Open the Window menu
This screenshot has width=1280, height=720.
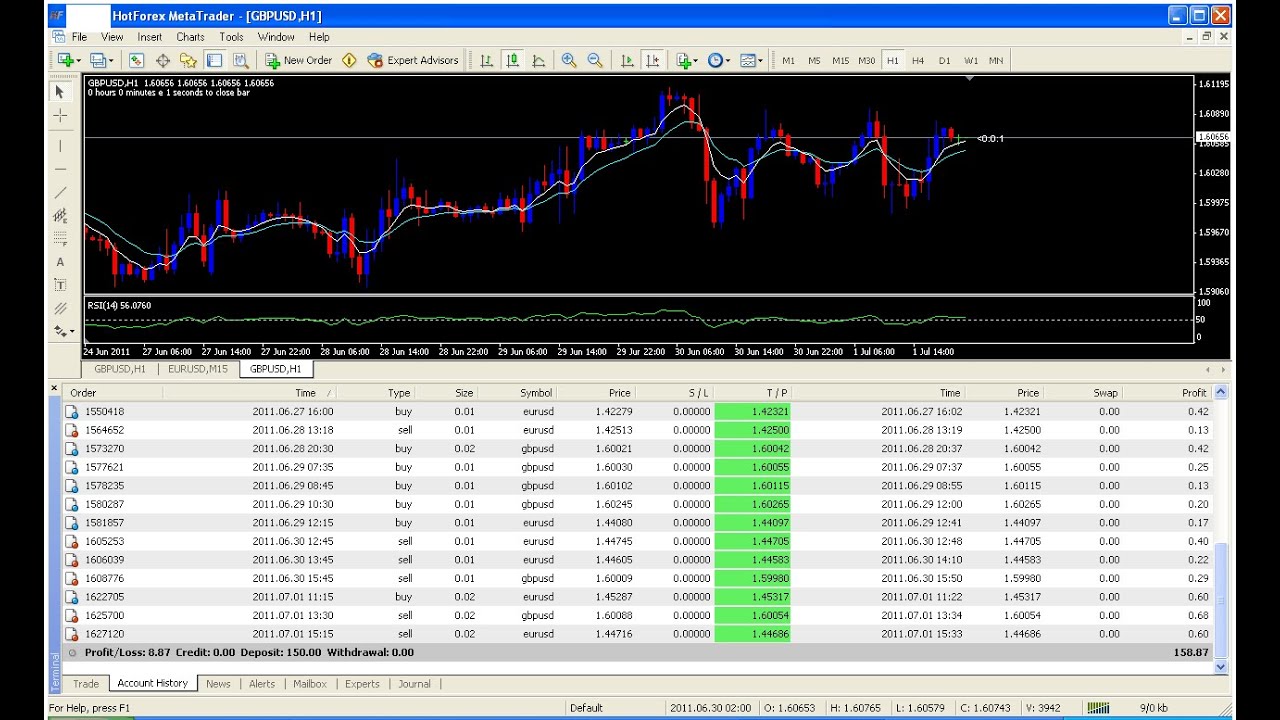(x=276, y=37)
